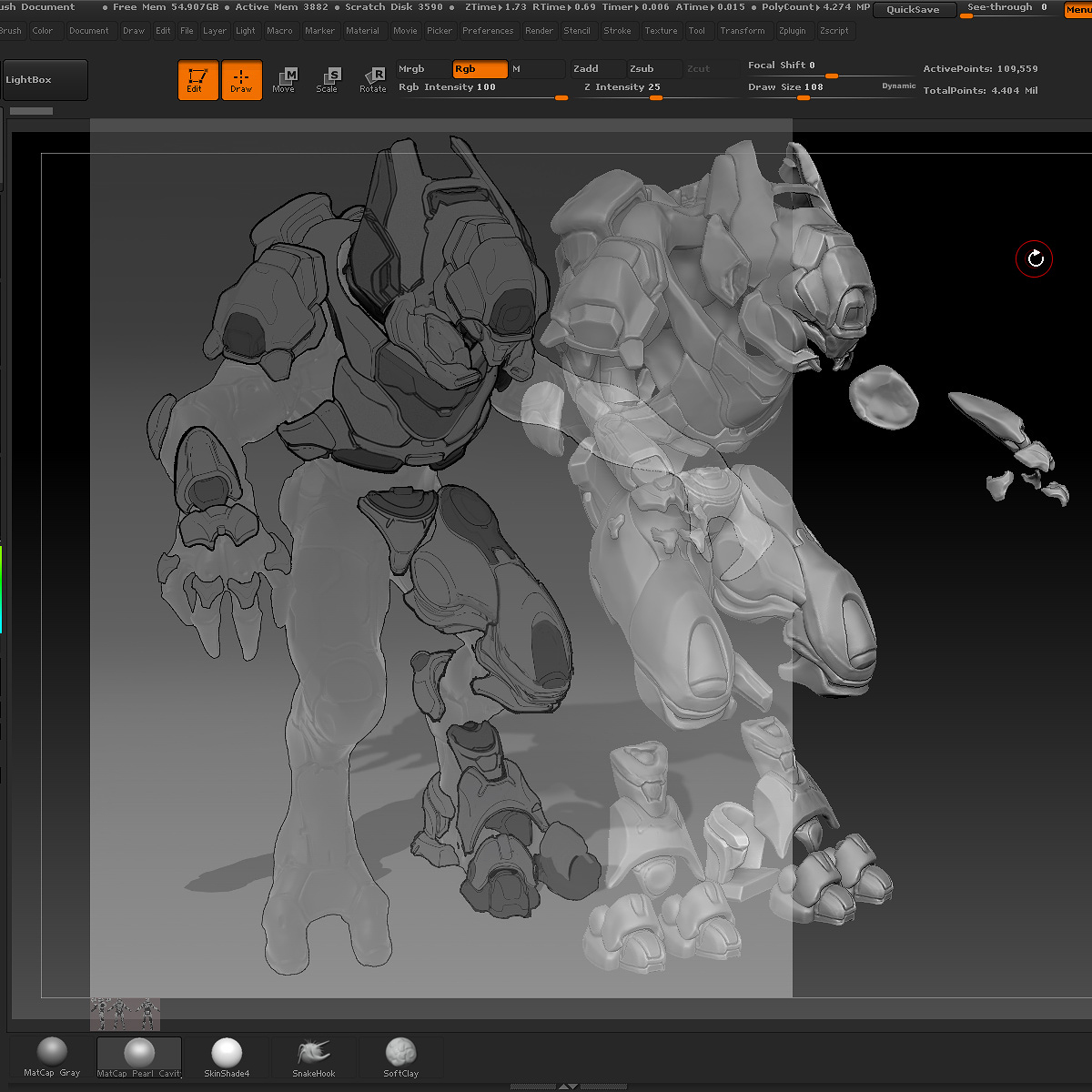Click the "ATime" status entry
Viewport: 1092px width, 1092px height.
click(x=710, y=7)
